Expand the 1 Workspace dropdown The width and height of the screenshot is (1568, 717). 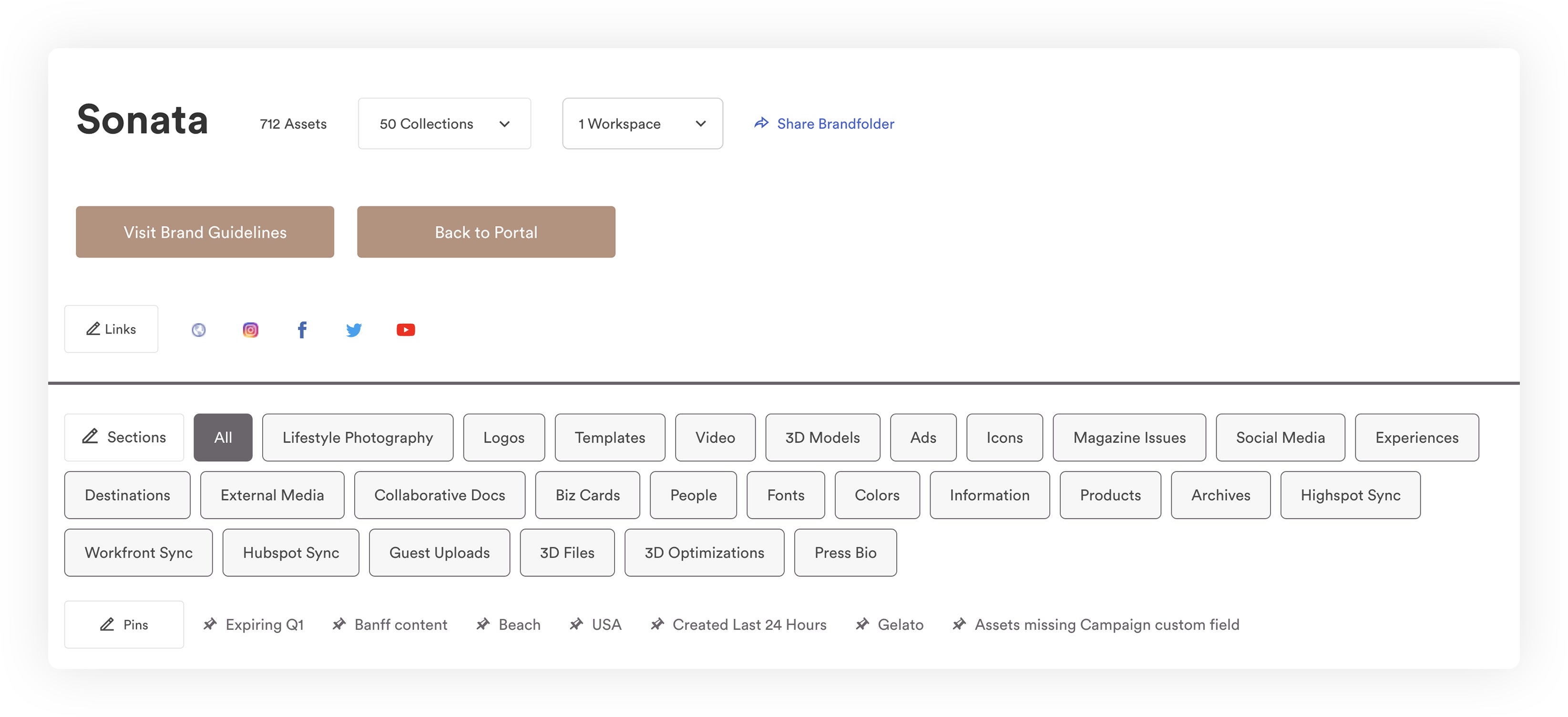(x=642, y=123)
